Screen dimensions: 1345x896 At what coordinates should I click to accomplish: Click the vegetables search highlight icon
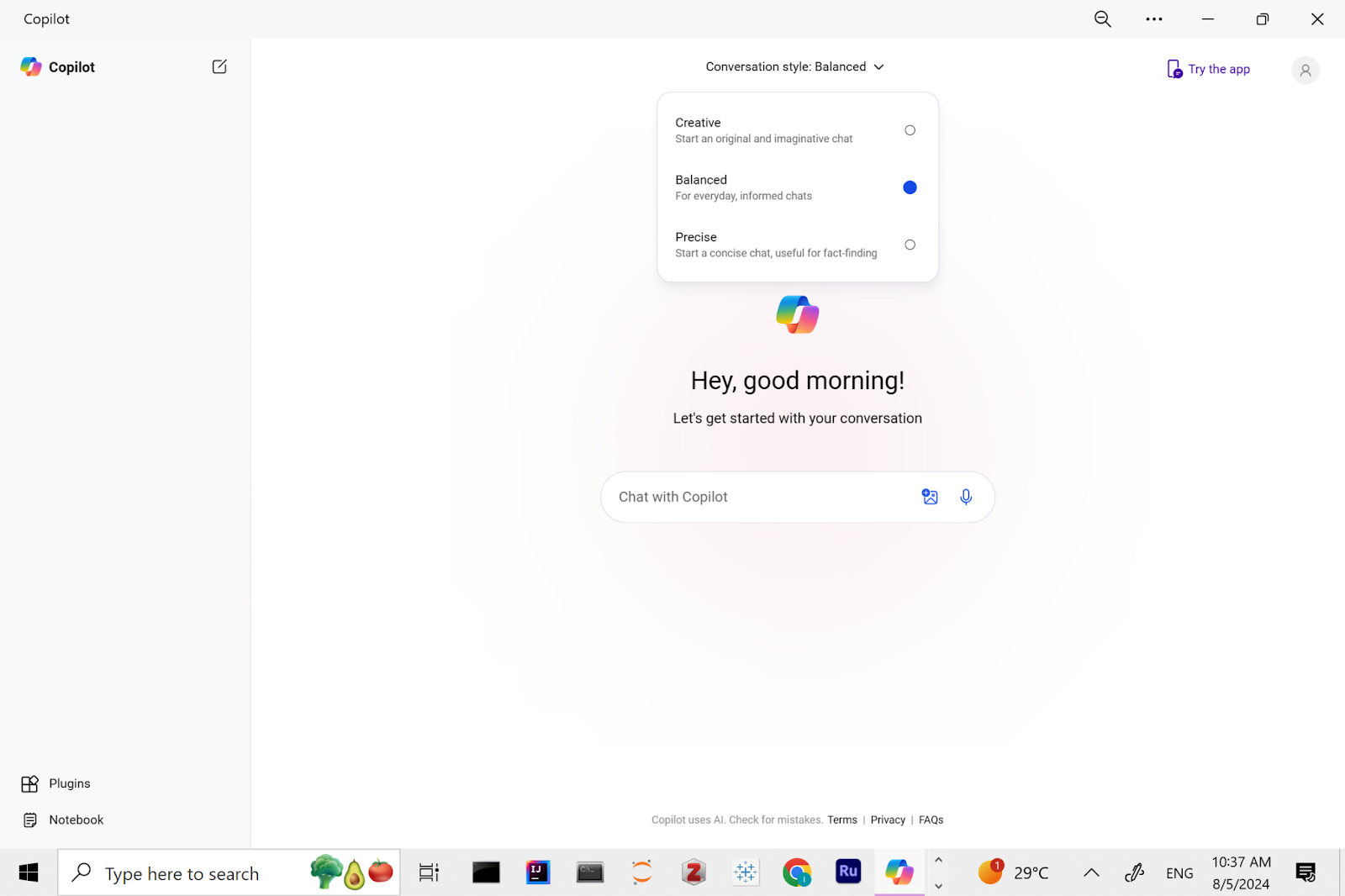pos(351,872)
